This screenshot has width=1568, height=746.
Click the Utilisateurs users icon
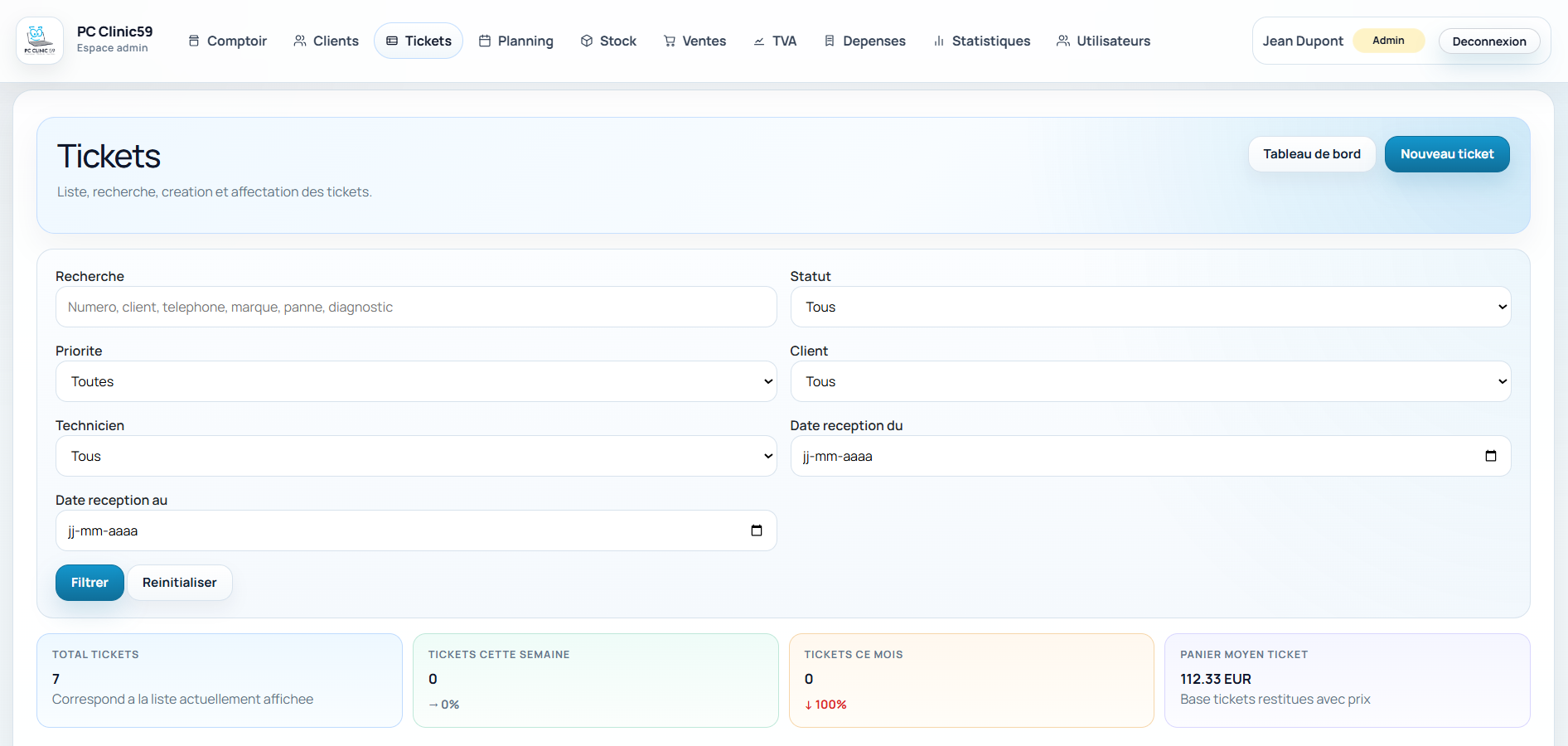[x=1063, y=41]
